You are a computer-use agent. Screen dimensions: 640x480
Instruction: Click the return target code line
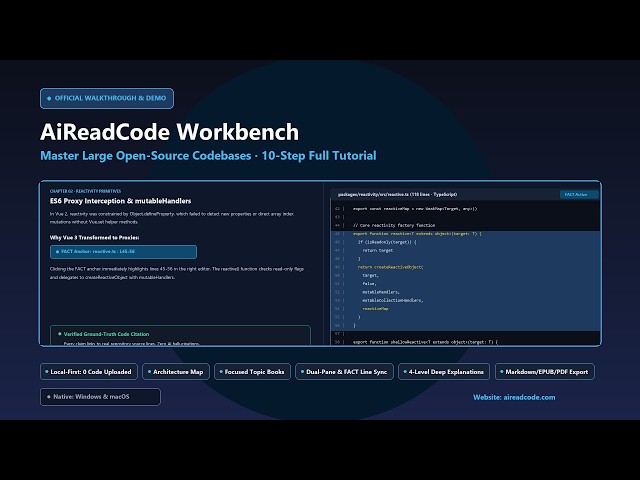tap(378, 250)
